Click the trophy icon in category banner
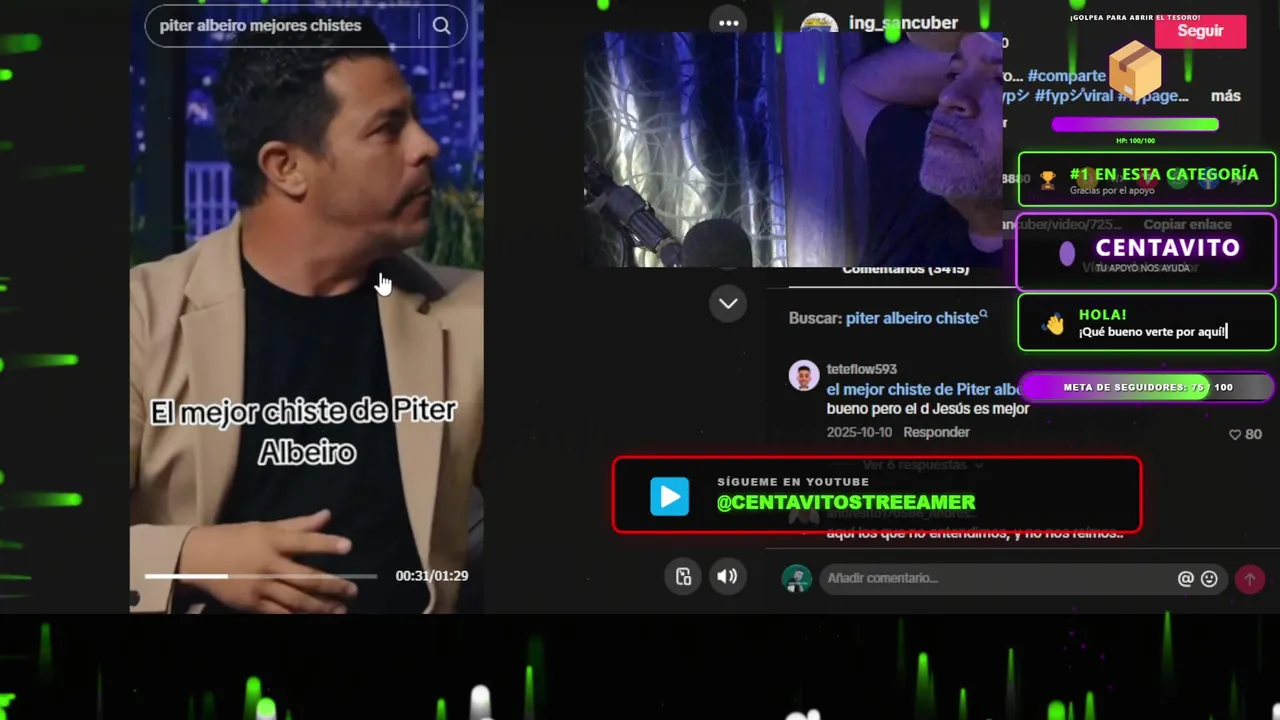The width and height of the screenshot is (1280, 720). (x=1047, y=180)
